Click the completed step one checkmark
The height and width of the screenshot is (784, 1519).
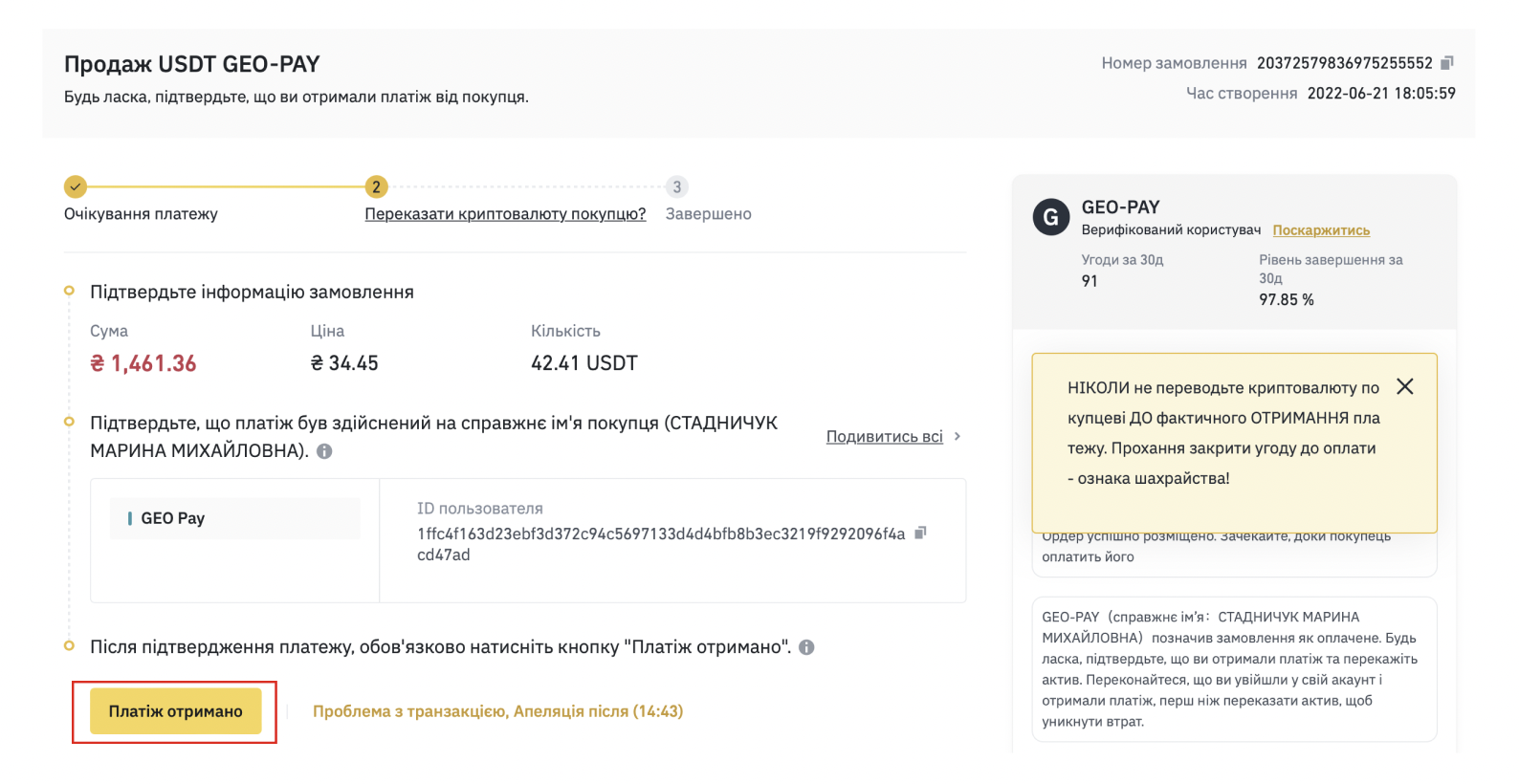point(76,186)
